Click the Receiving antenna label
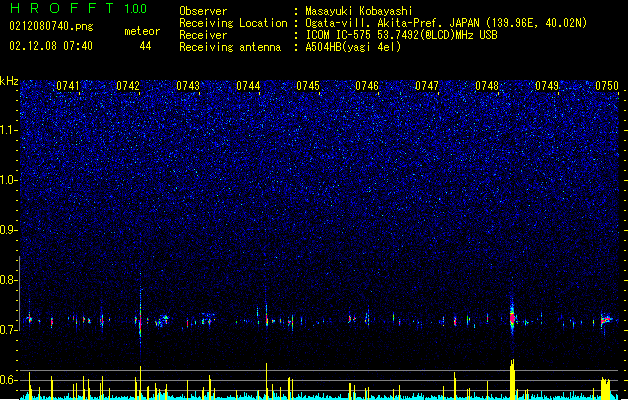Image resolution: width=629 pixels, height=400 pixels. (230, 47)
